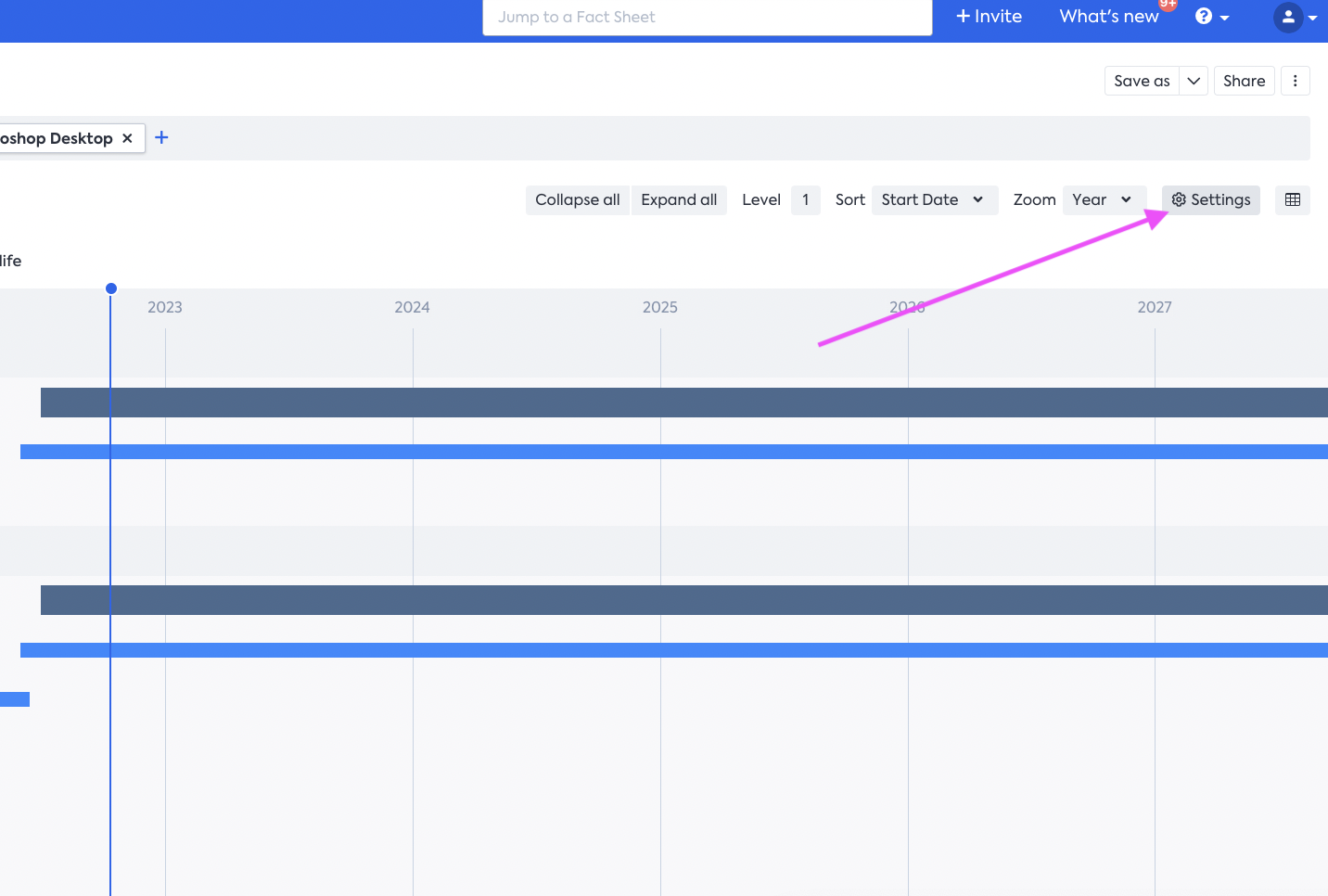Screen dimensions: 1328x896
Task: Click the 2024 year header
Action: coord(412,307)
